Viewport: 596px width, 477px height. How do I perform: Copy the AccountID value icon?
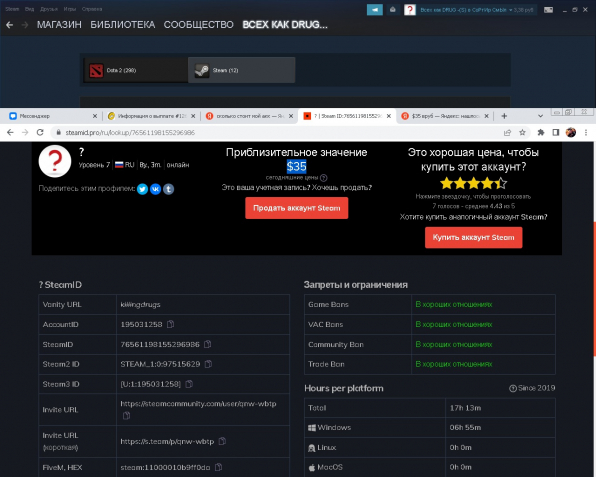171,324
